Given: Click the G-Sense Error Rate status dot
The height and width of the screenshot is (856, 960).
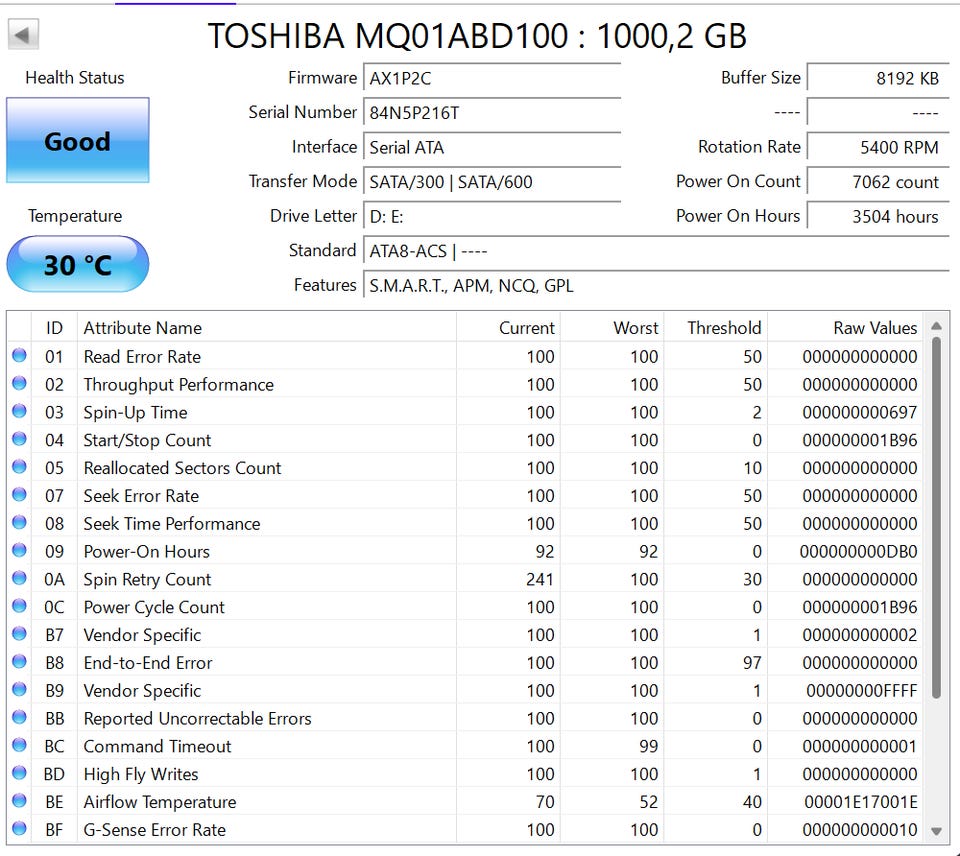Looking at the screenshot, I should (19, 829).
